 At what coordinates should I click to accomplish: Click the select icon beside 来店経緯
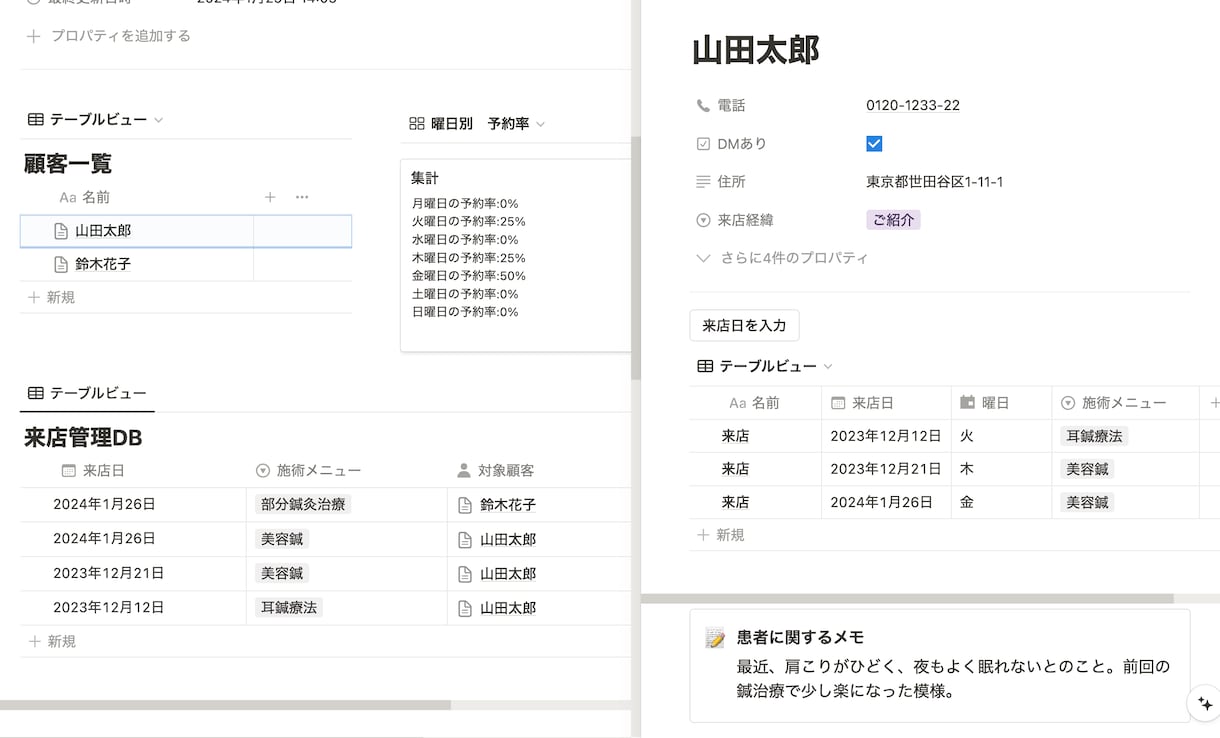(x=702, y=220)
